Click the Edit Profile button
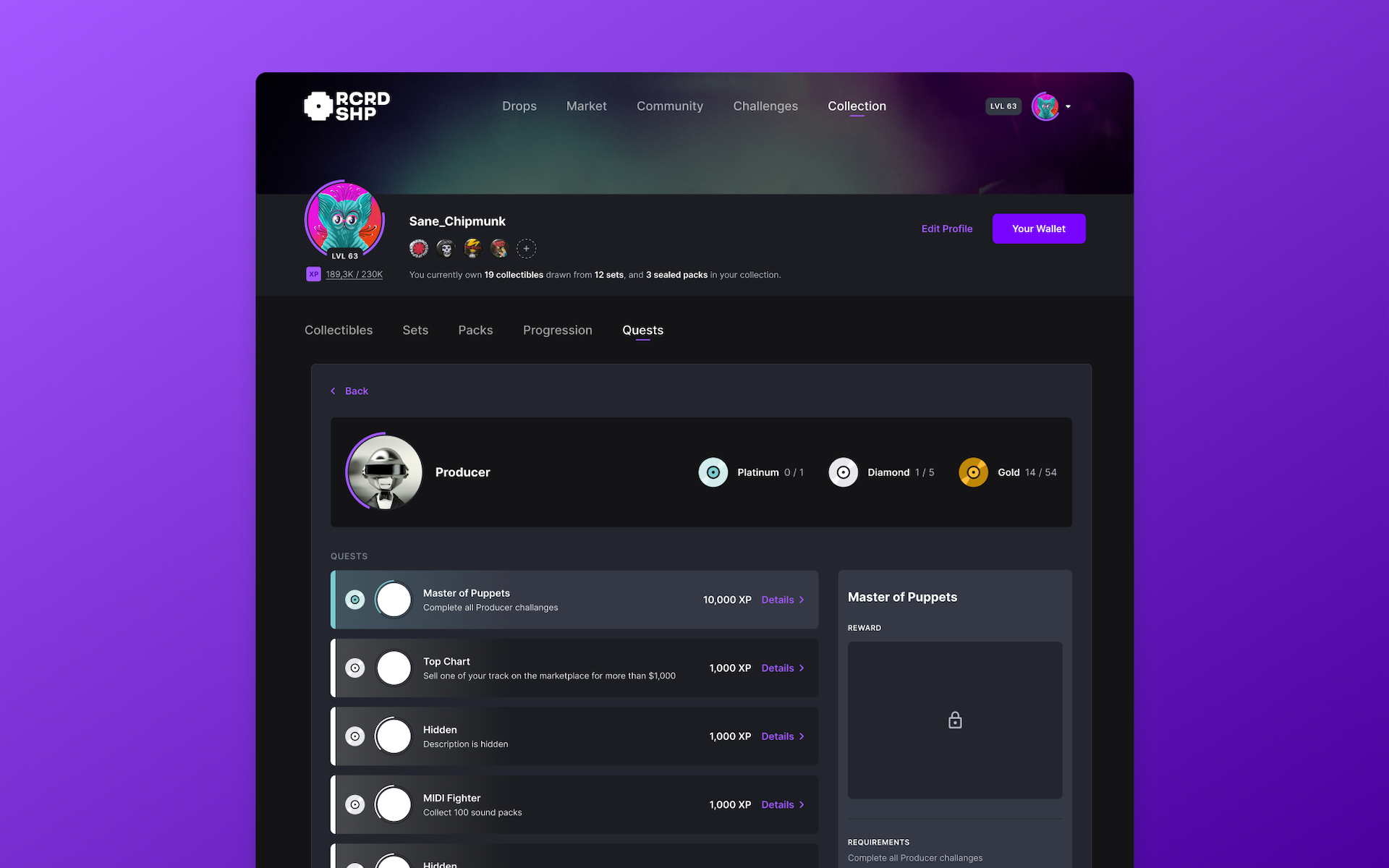The width and height of the screenshot is (1389, 868). 947,228
